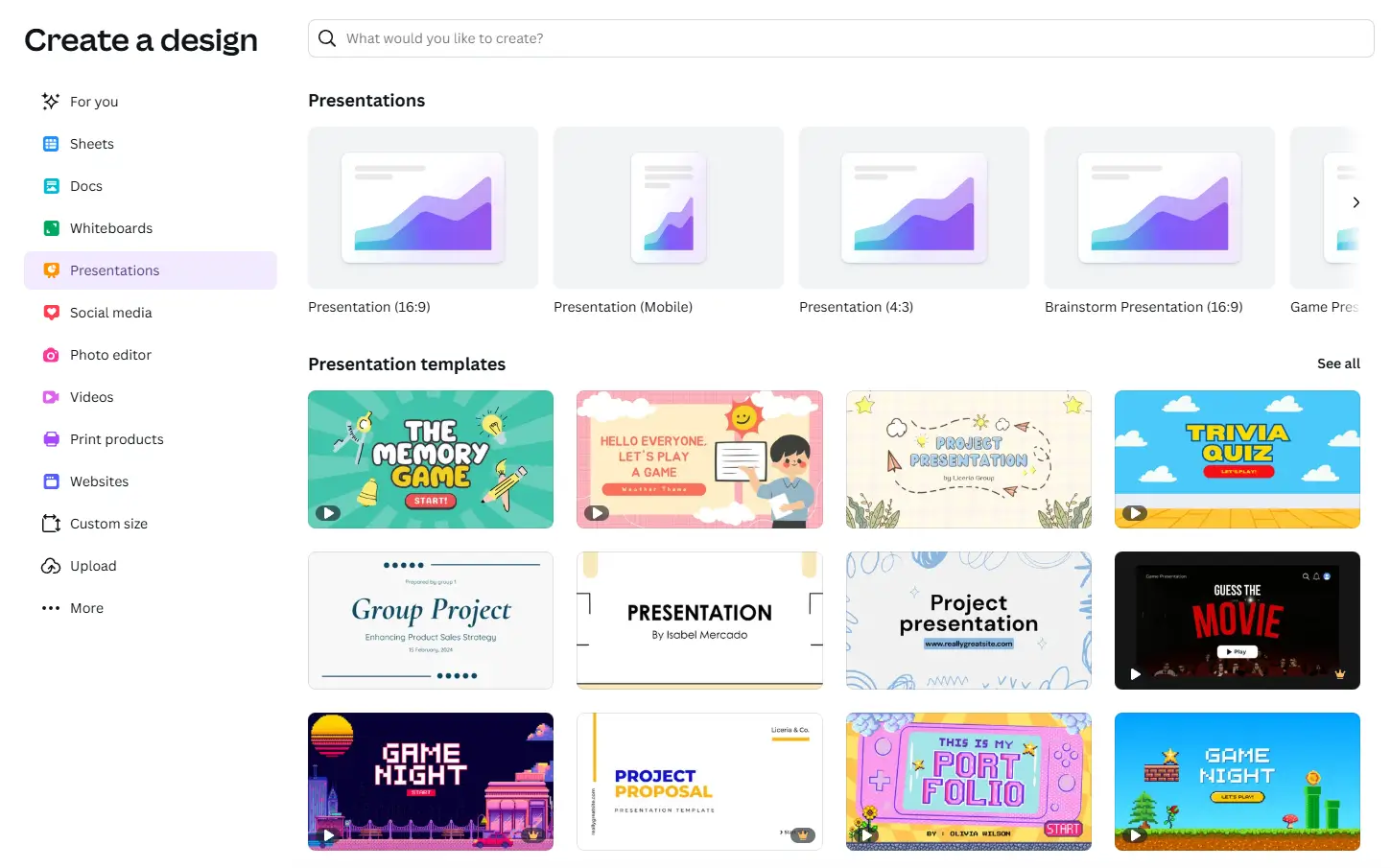Expand the More sidebar menu
Viewport: 1391px width, 868px height.
pyautogui.click(x=50, y=607)
